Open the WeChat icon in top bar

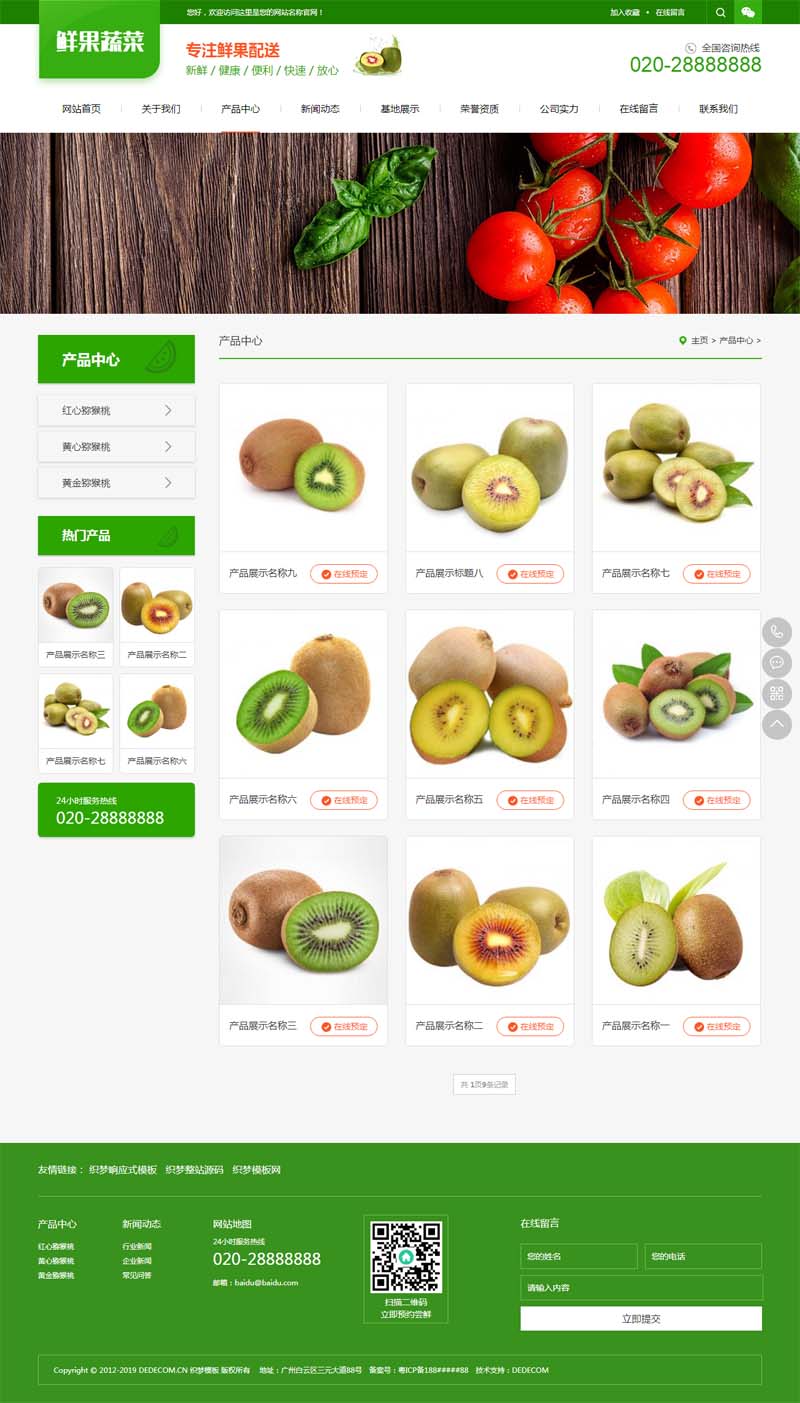click(748, 12)
